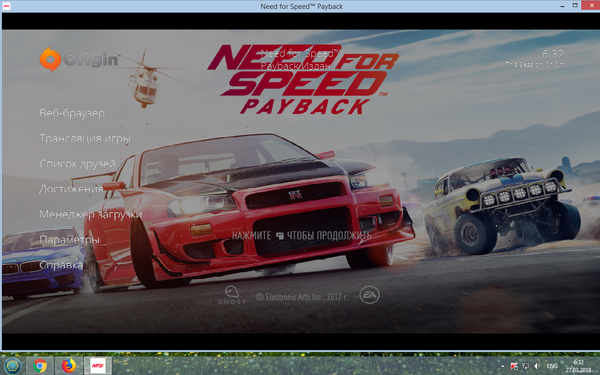Show hidden system tray icons
This screenshot has width=600, height=375.
(502, 367)
